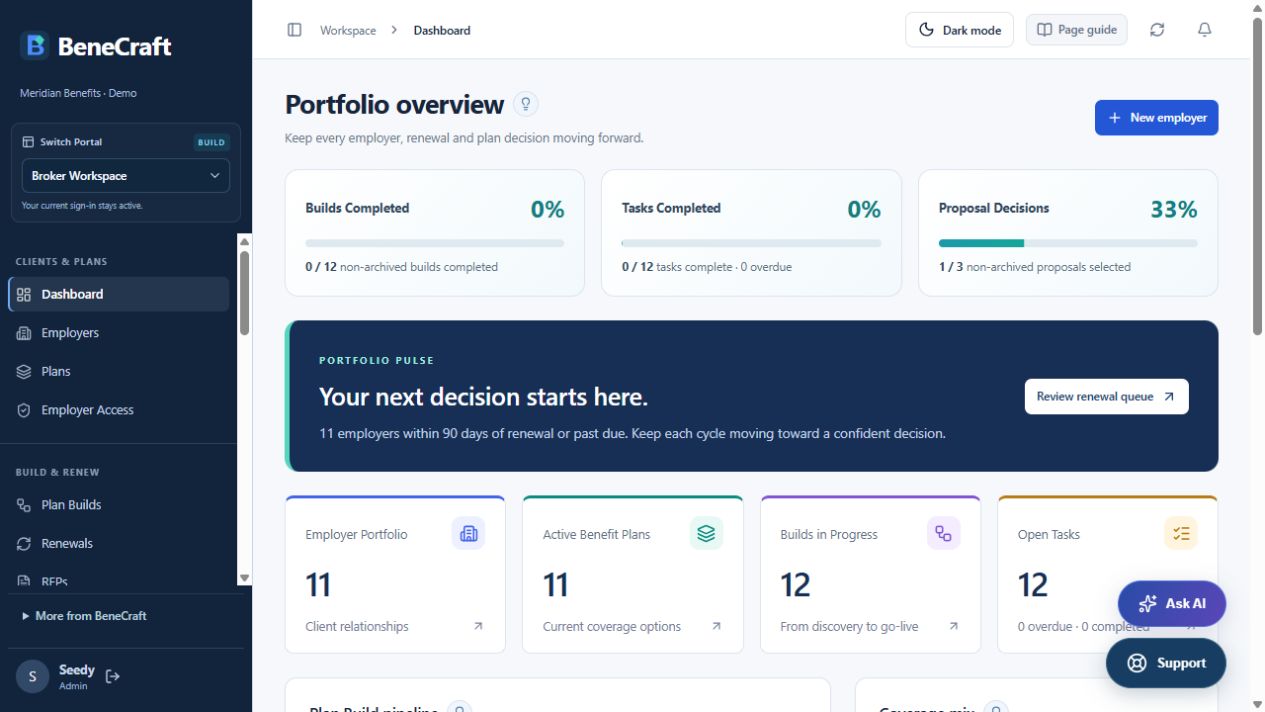This screenshot has width=1265, height=712.
Task: Click the Switch Portal icon
Action: coord(28,142)
